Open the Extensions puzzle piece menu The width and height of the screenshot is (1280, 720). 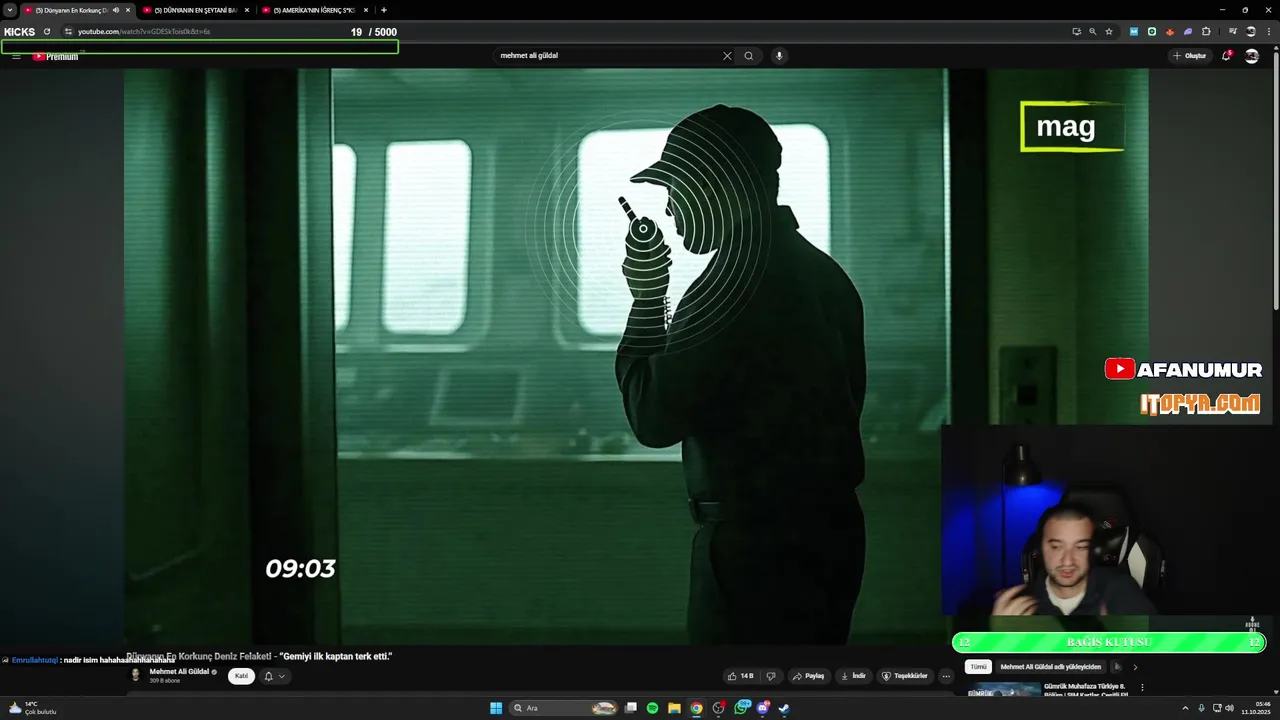(x=1206, y=32)
